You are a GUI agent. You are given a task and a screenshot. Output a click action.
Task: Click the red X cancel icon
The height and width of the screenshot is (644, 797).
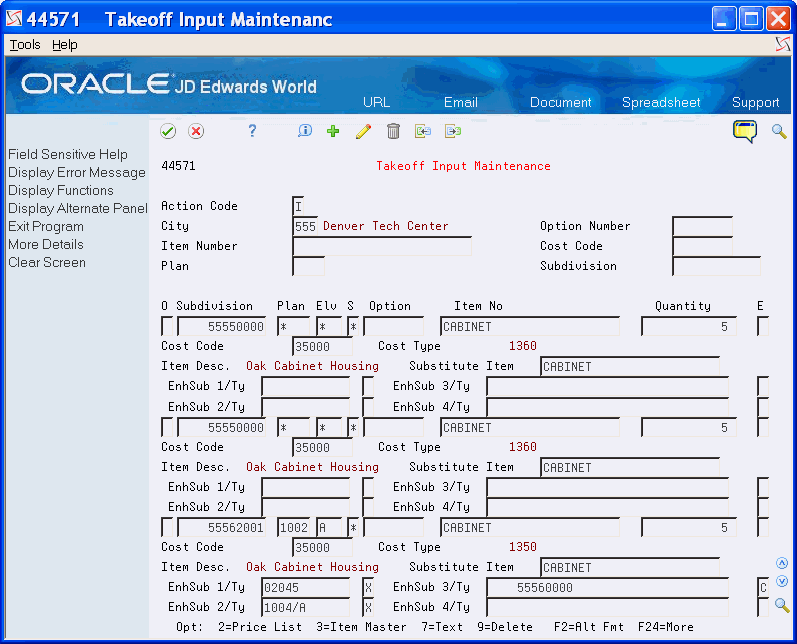[x=196, y=132]
